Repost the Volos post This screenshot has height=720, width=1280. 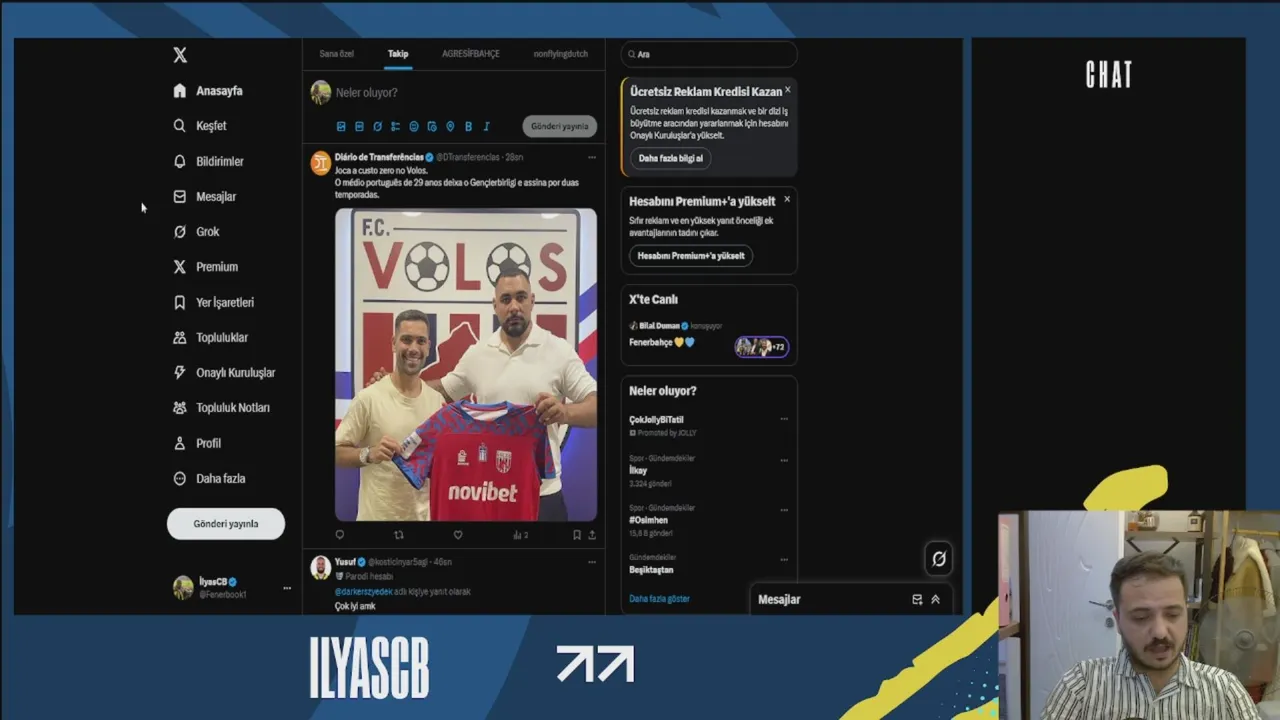coord(399,535)
